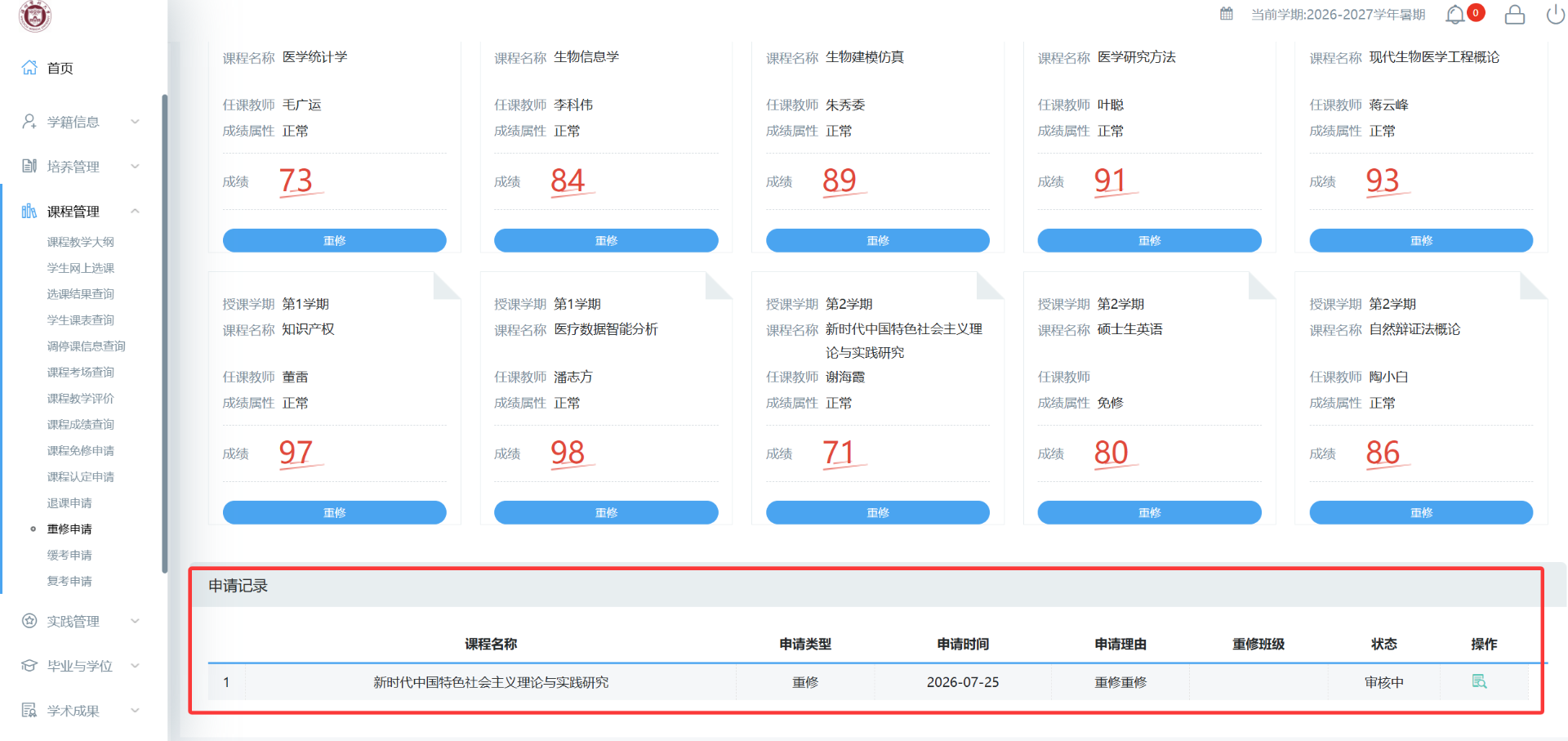Click 重修 button for 医学研究方法

pos(1150,240)
